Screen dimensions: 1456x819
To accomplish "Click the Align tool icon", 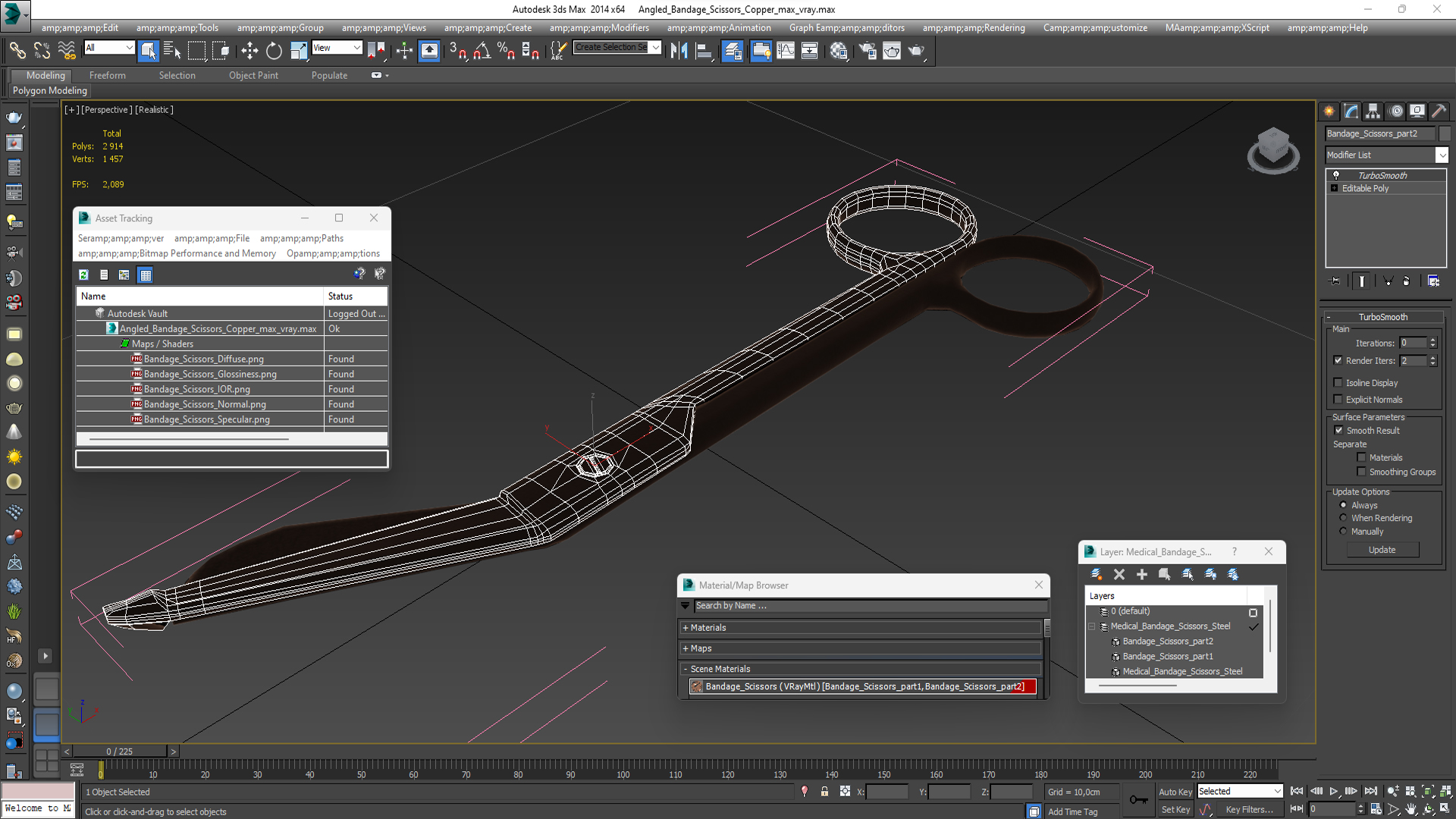I will point(704,51).
